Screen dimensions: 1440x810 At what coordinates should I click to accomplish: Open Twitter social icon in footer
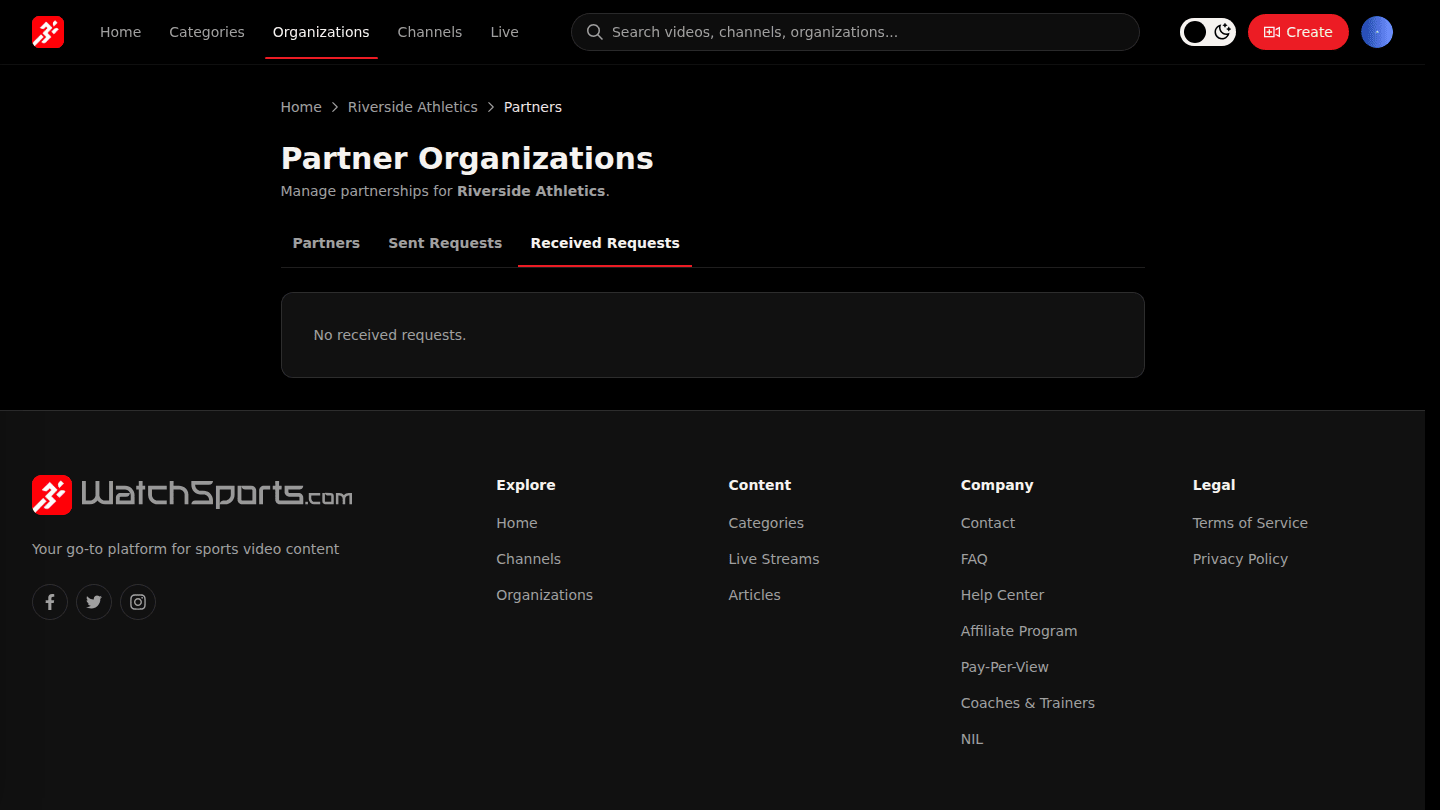pos(94,602)
